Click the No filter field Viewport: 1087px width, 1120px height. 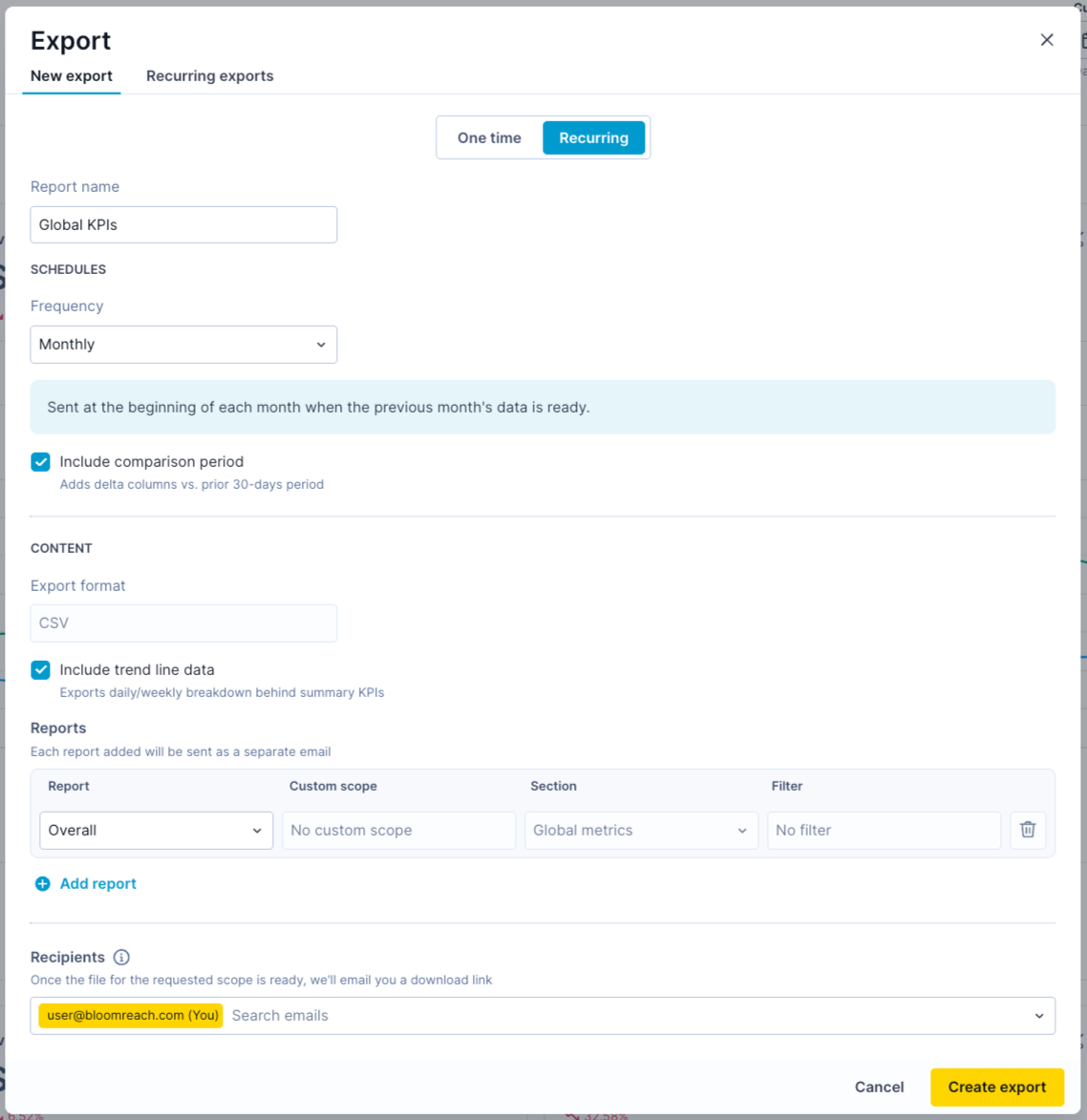(885, 830)
